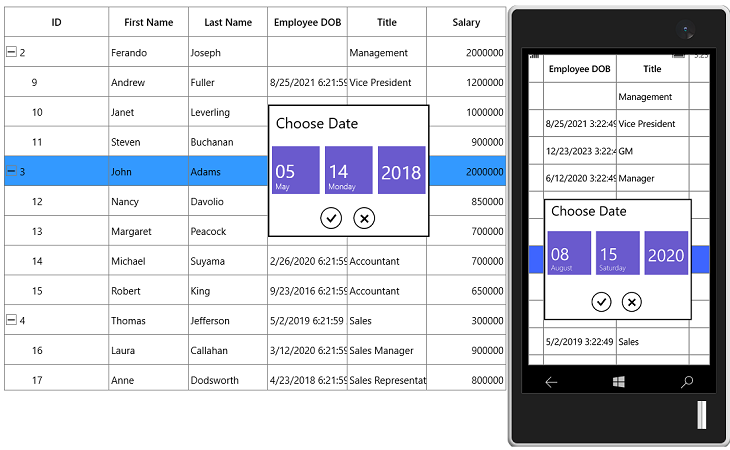
Task: Tap the phone back arrow button
Action: coord(551,383)
